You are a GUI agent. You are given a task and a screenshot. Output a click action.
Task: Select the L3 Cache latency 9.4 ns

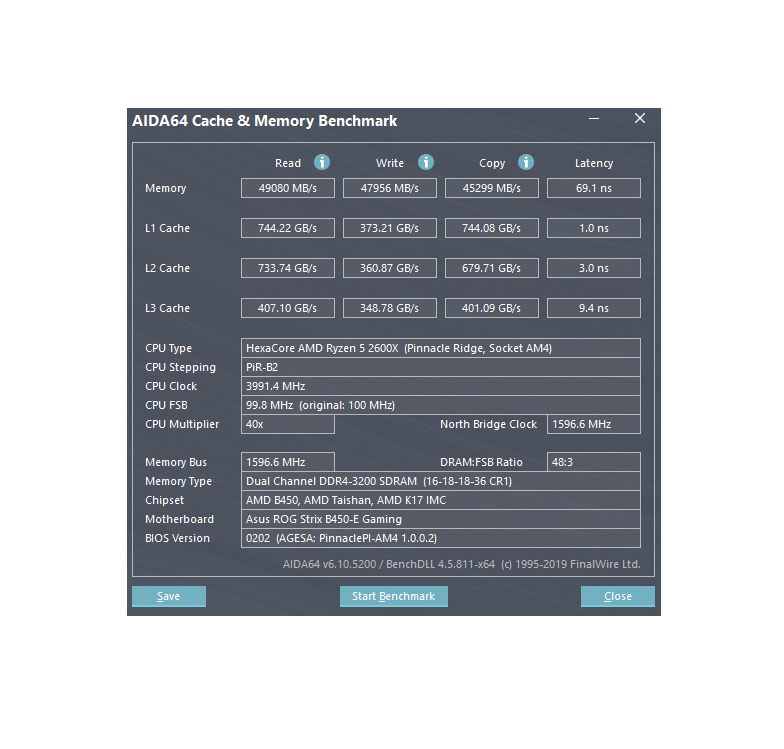tap(594, 308)
